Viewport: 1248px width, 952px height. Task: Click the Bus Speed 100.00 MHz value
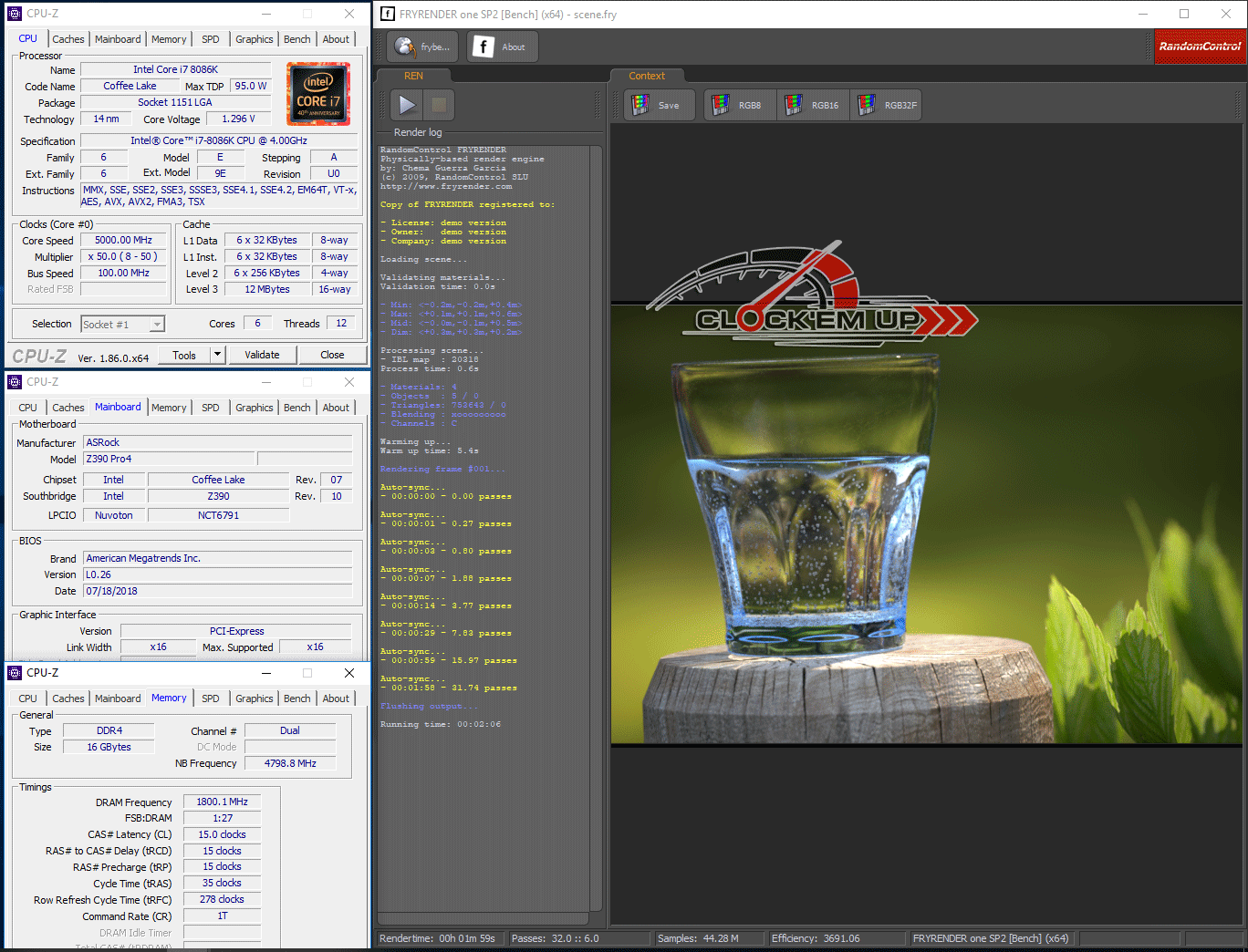[x=123, y=274]
